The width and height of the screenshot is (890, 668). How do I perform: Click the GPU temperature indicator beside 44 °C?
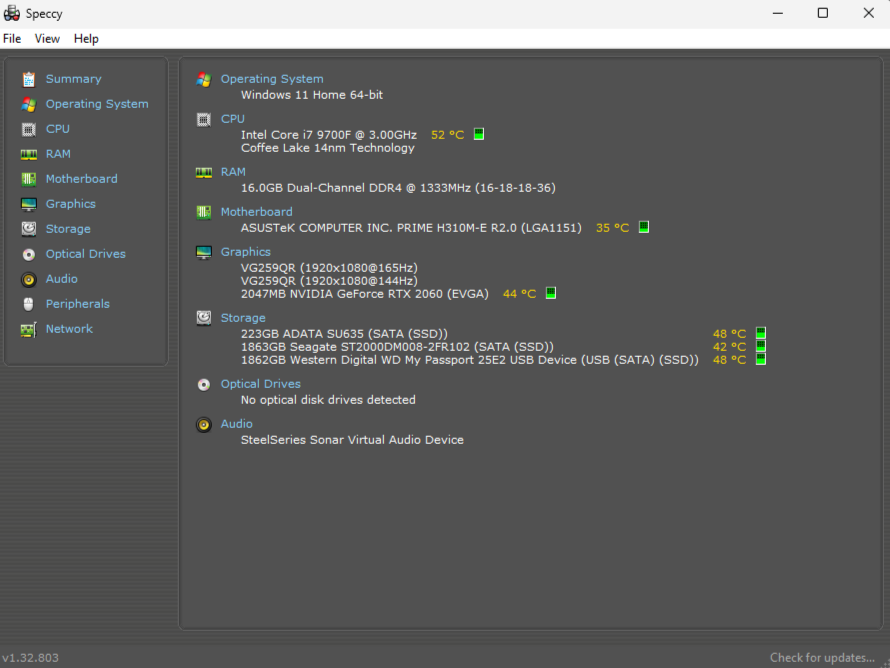551,293
